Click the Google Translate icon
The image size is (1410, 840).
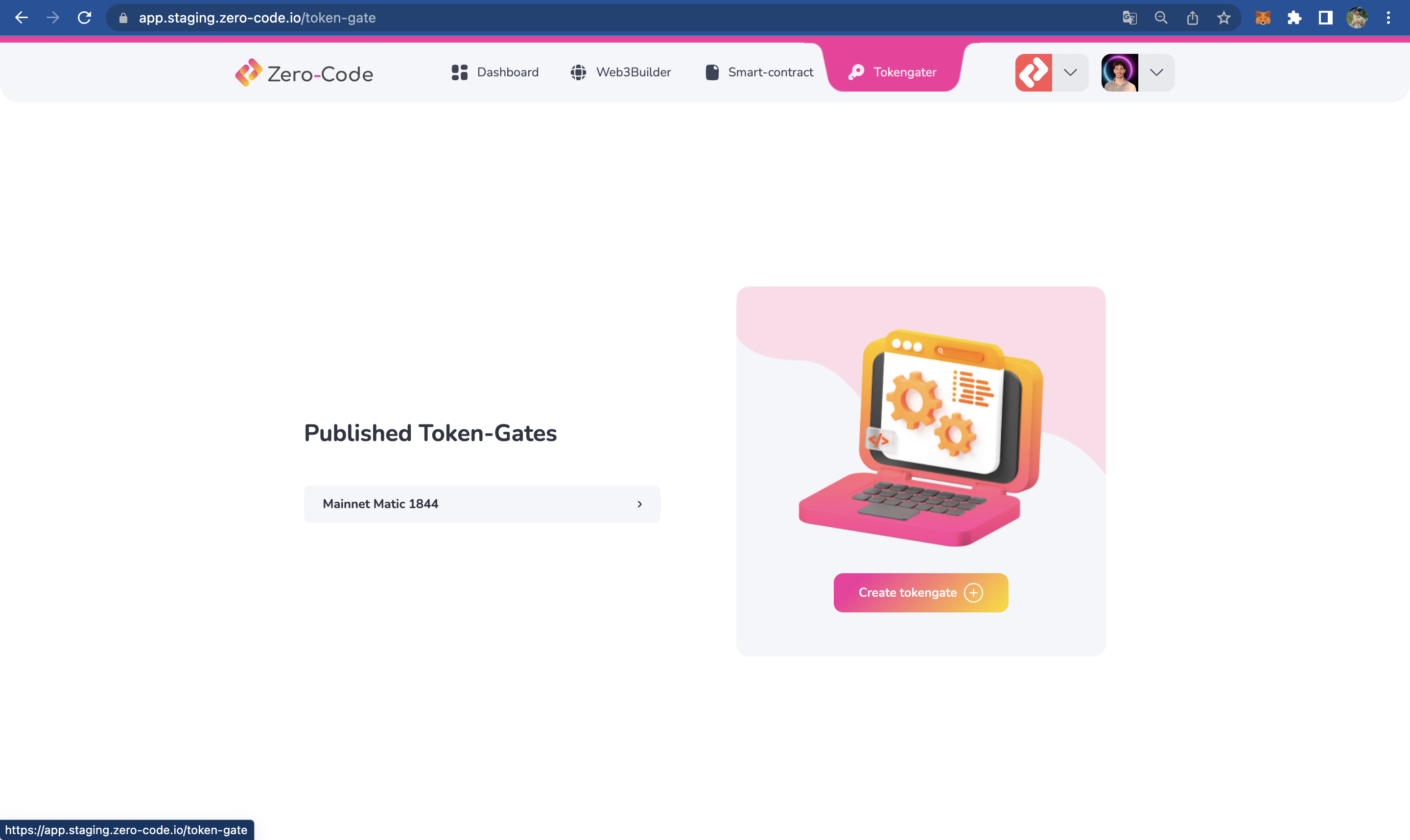click(1129, 18)
